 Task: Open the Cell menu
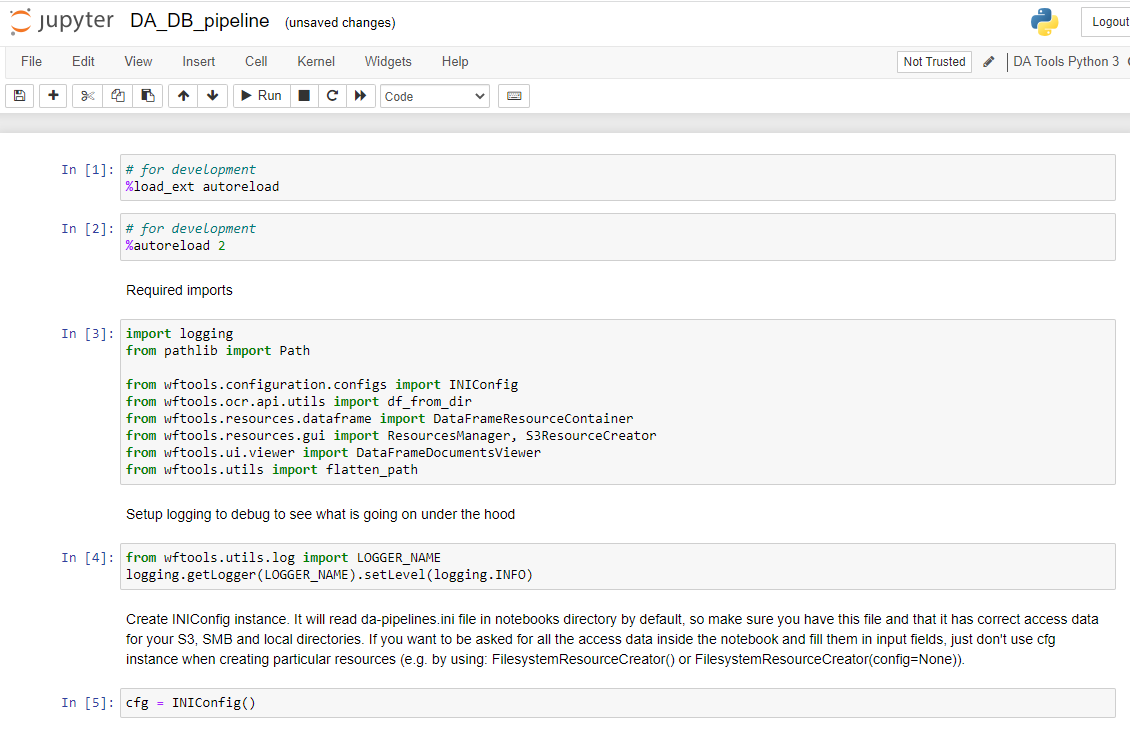pos(256,62)
